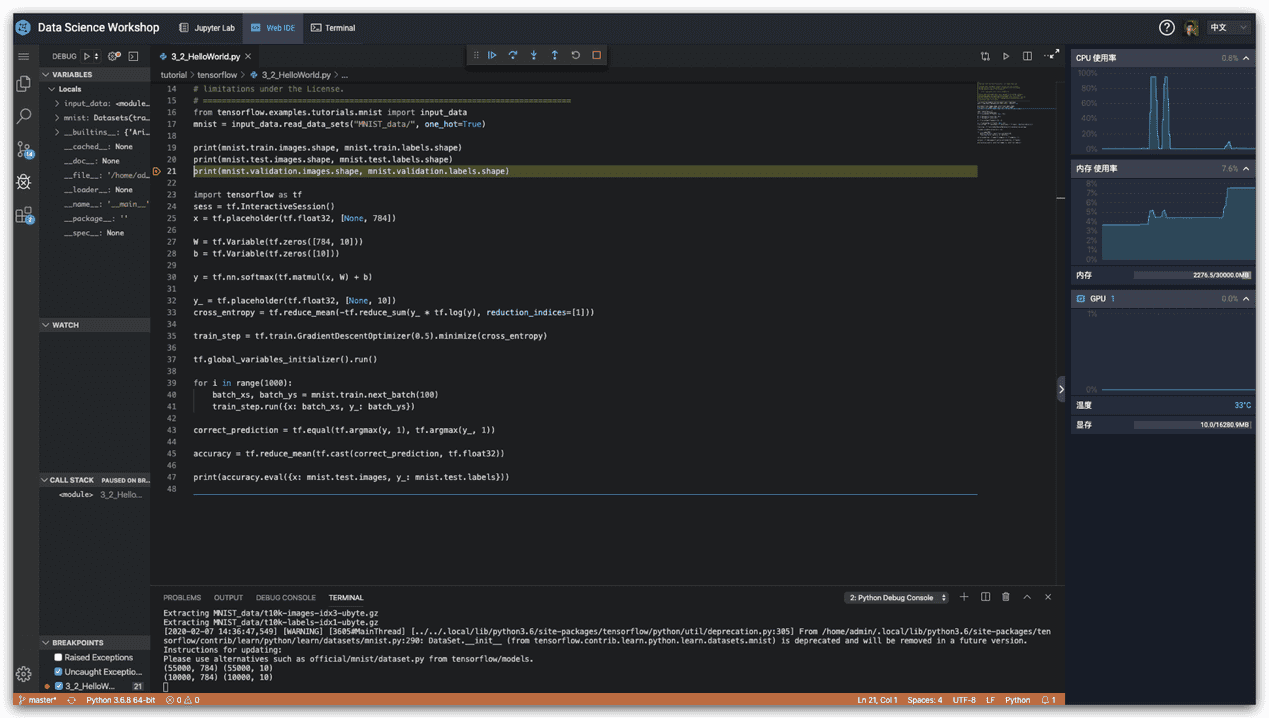Collapse the right monitoring sidebar with the arrow
Screen dimensions: 1269x718
tap(1061, 390)
